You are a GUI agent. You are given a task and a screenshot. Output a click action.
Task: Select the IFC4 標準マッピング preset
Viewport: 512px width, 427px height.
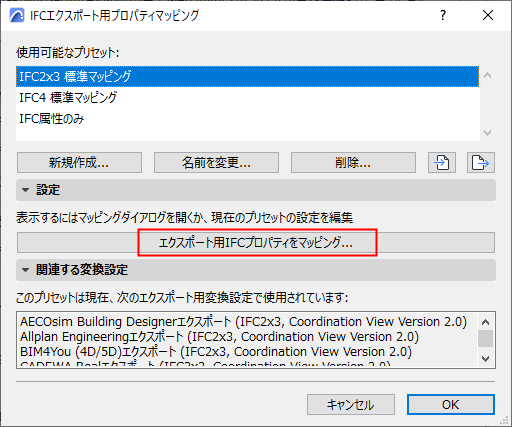(247, 98)
